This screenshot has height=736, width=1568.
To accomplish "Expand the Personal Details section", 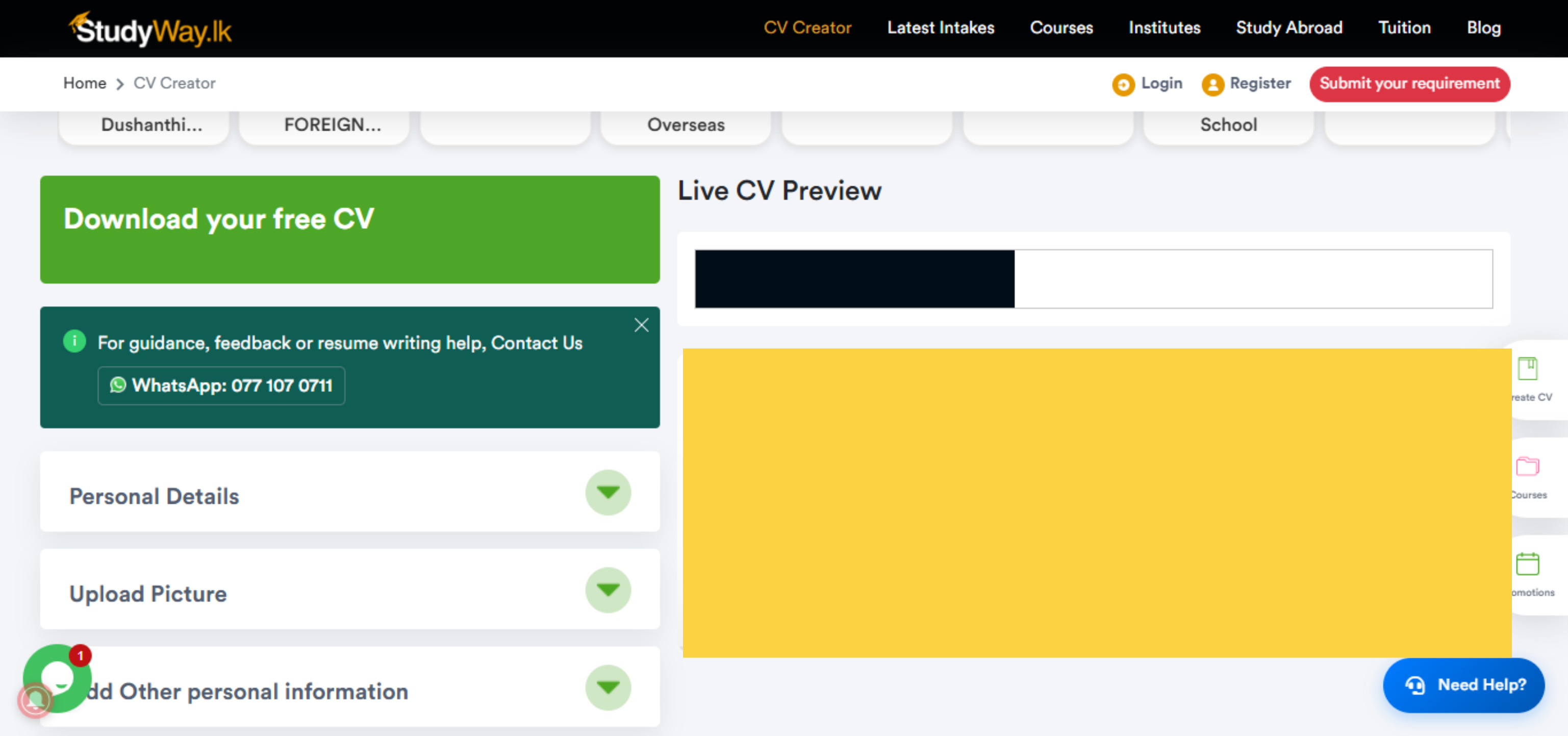I will (608, 493).
